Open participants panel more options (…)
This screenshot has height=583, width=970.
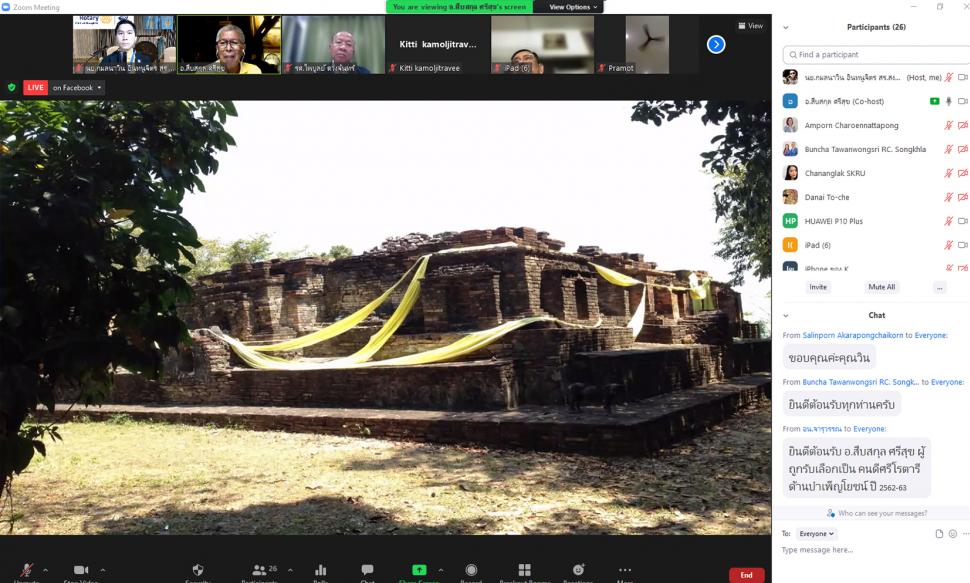click(x=940, y=287)
